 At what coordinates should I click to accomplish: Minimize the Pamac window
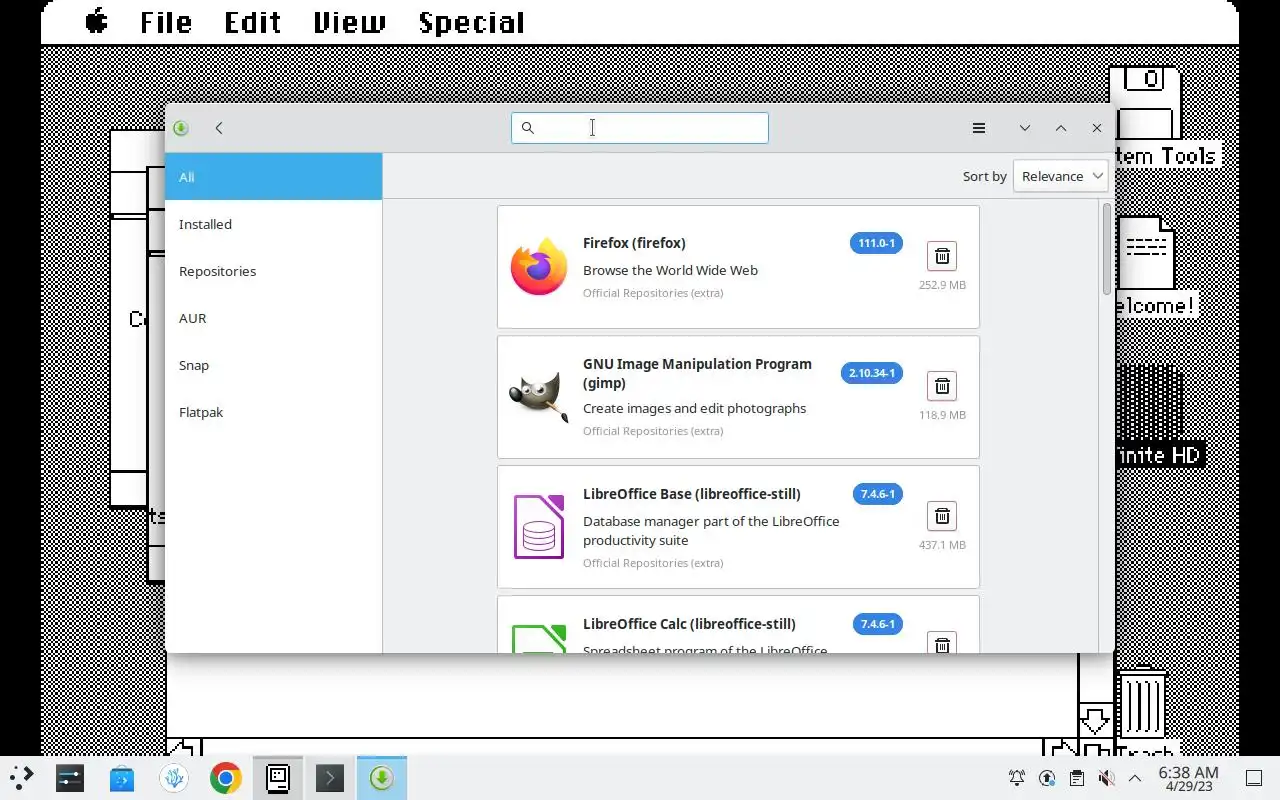click(x=1025, y=128)
